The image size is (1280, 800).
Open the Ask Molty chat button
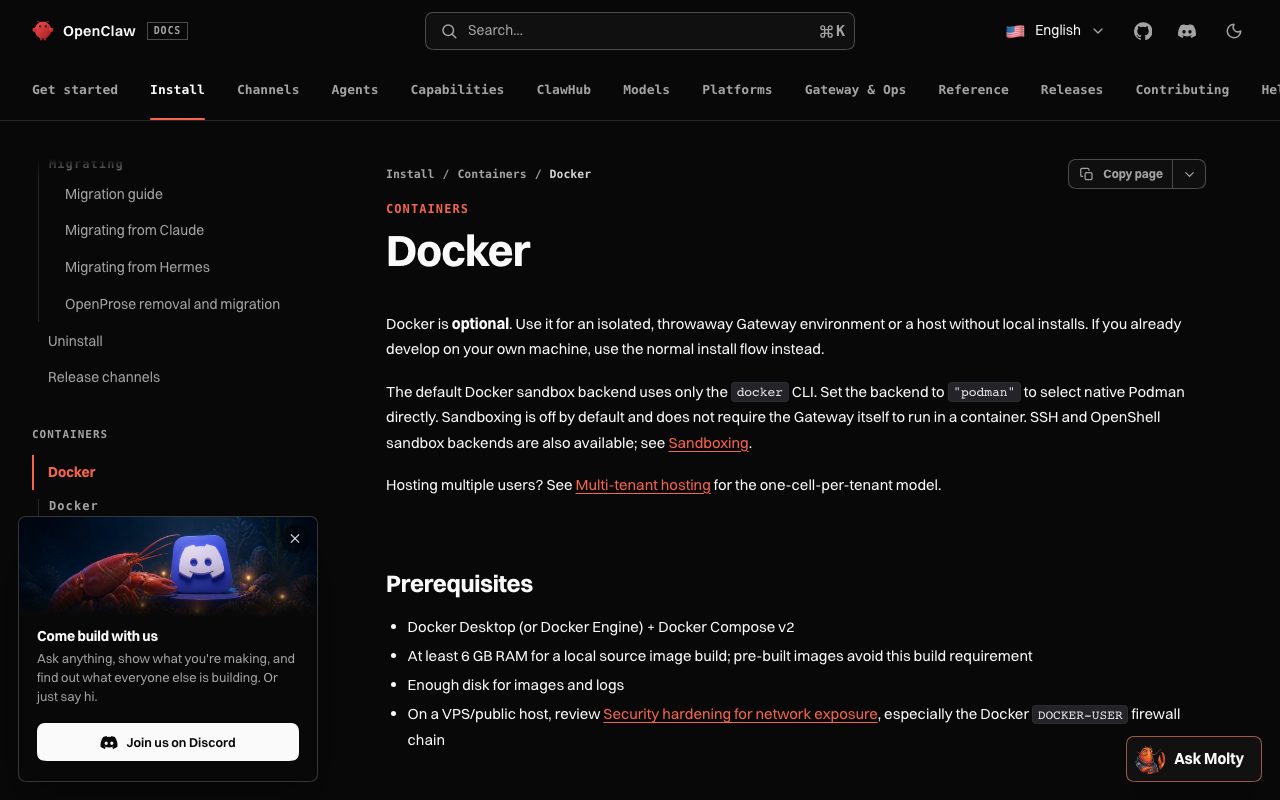tap(1194, 759)
